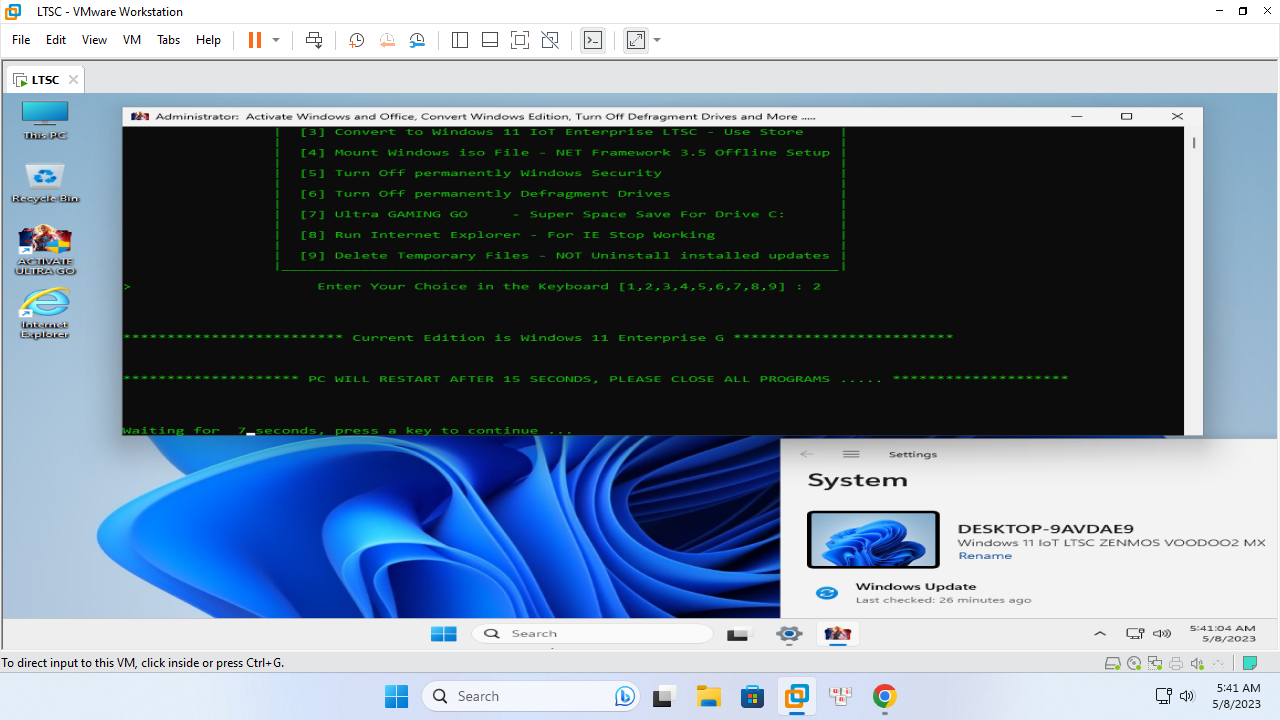Screen dimensions: 1280x720
Task: Open the Help menu
Action: click(208, 40)
